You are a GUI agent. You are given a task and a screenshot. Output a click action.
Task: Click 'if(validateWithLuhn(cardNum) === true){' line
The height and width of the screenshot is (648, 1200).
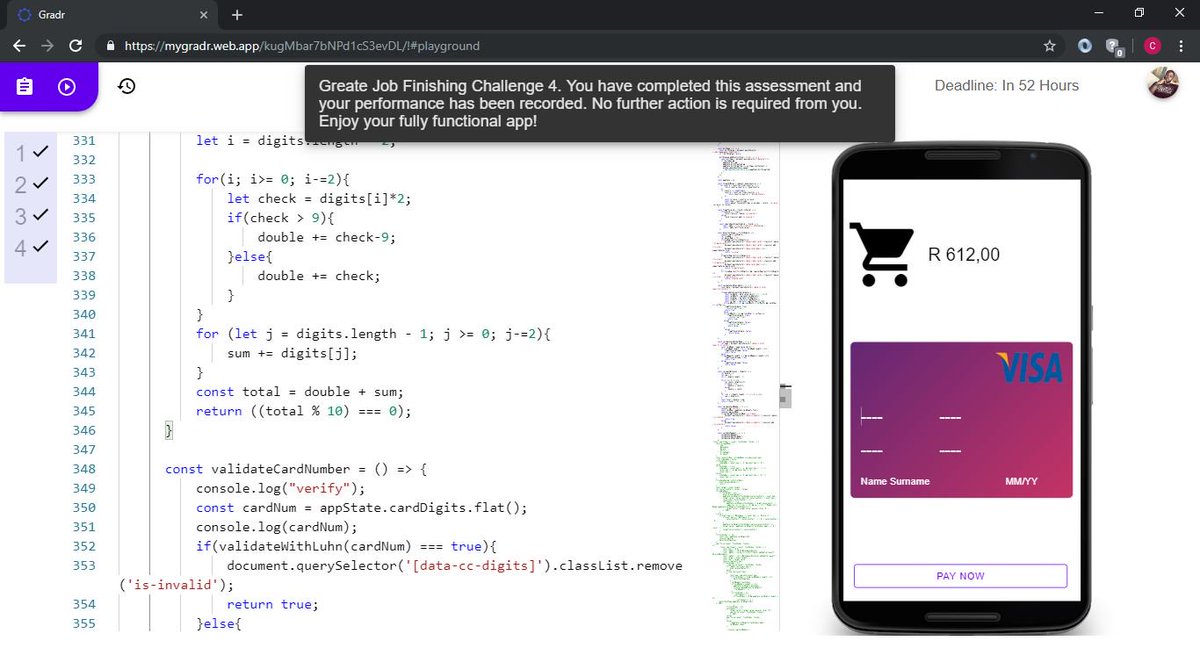[346, 546]
